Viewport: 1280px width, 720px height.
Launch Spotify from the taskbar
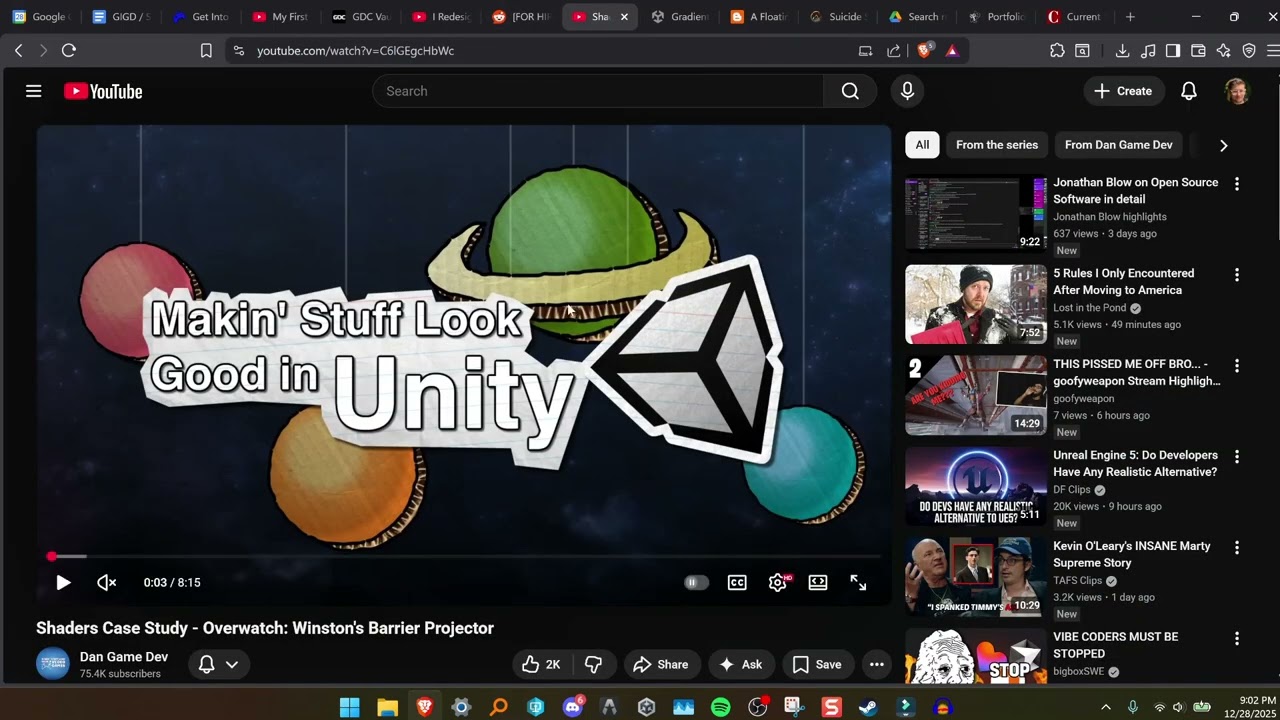[x=720, y=707]
